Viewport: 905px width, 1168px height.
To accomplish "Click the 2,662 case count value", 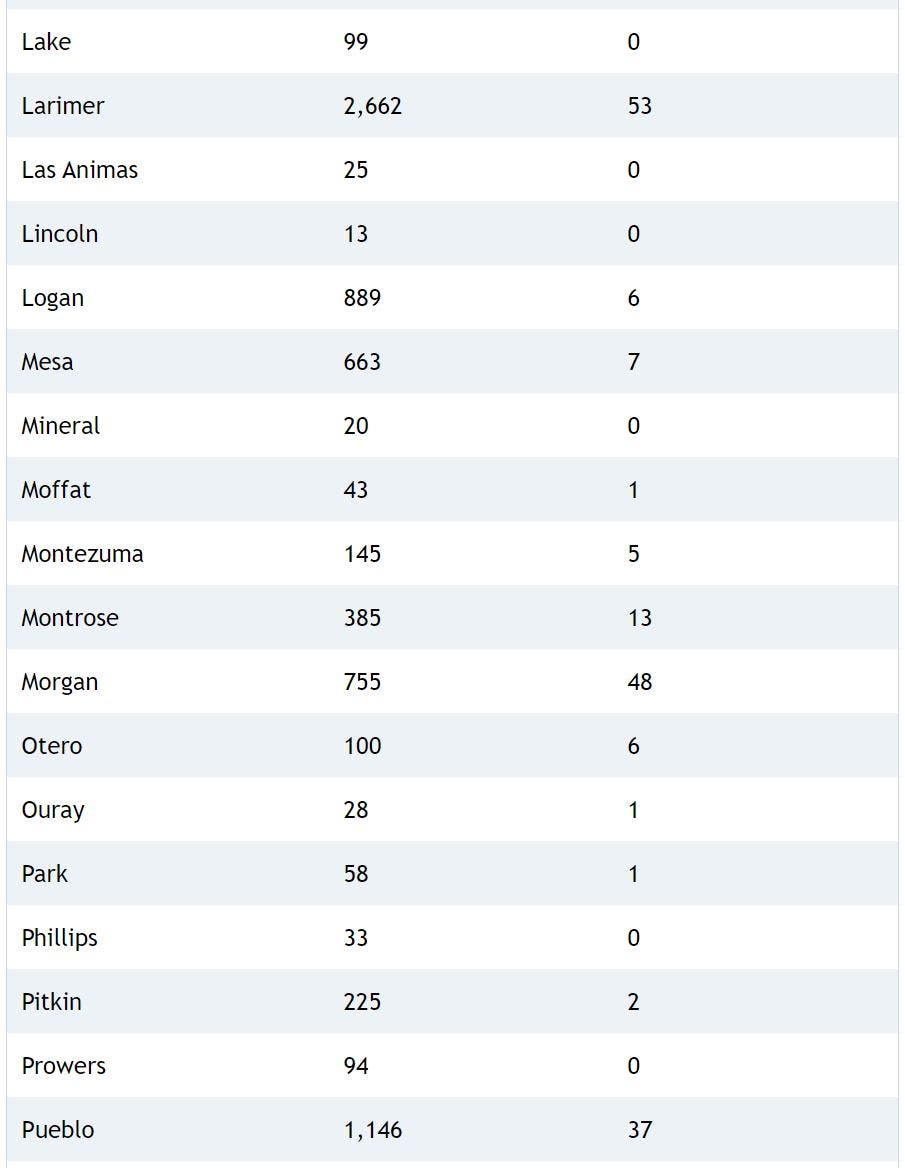I will pos(373,106).
